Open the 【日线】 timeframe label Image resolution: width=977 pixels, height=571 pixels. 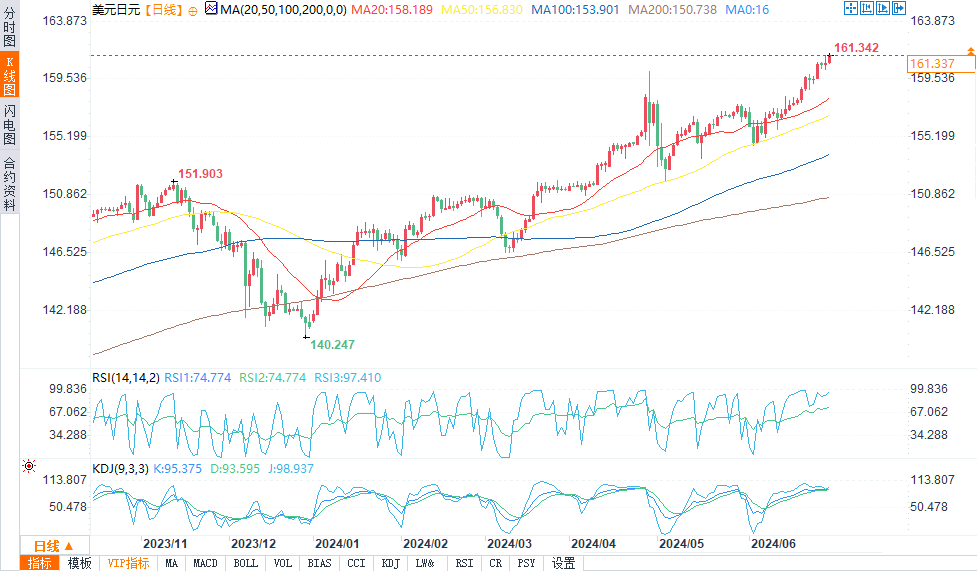[x=164, y=10]
